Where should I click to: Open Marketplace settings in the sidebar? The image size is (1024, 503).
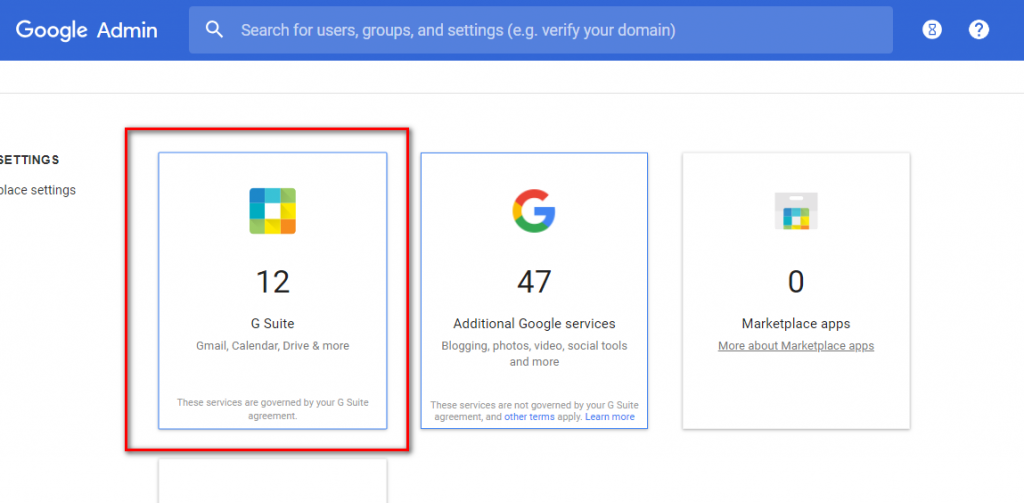coord(38,190)
